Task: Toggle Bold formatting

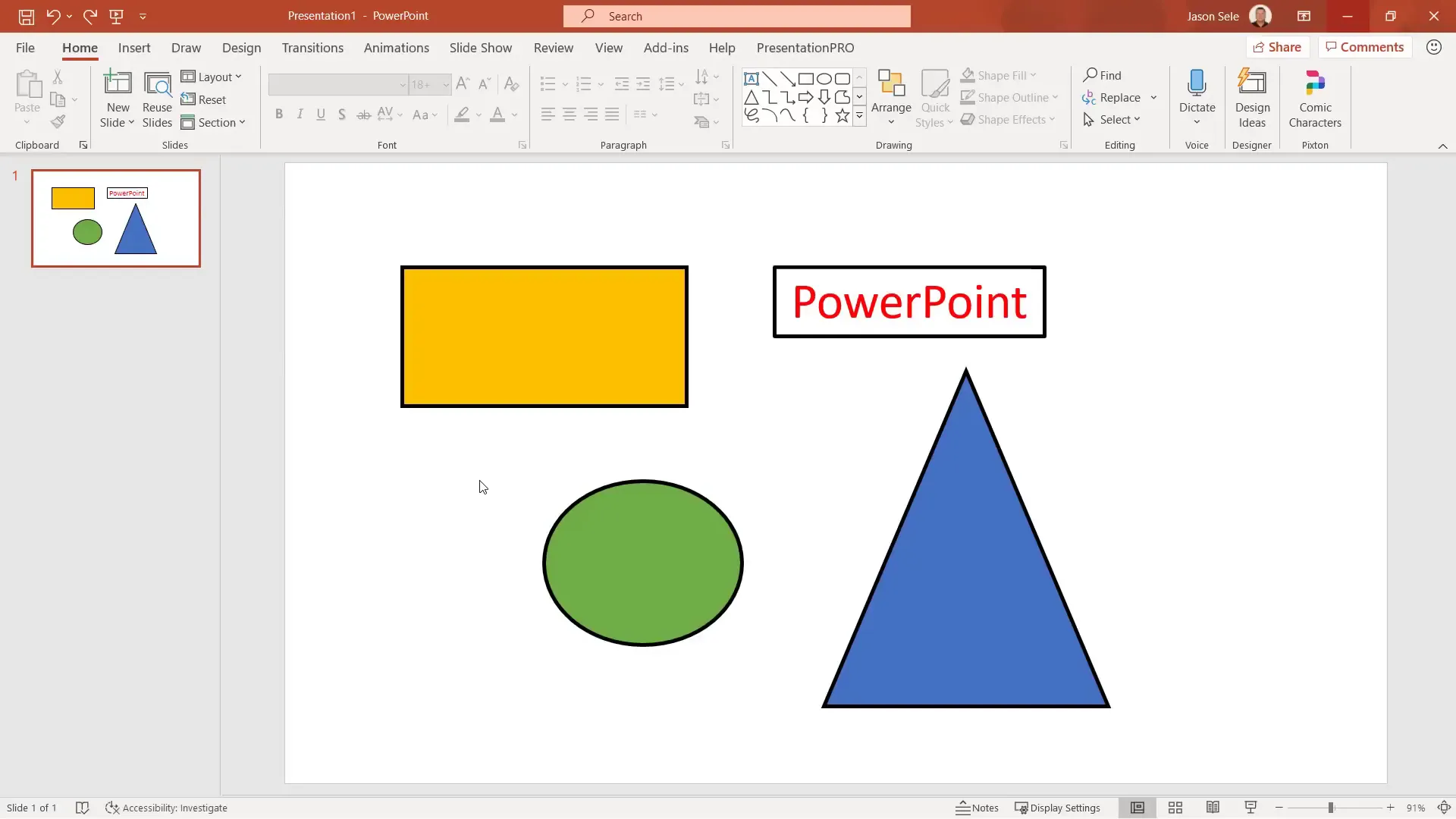Action: [279, 115]
